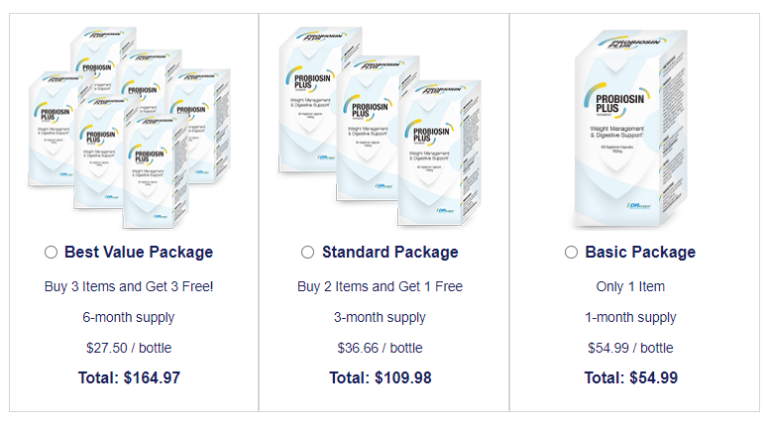Click the Best Value Package title
This screenshot has width=768, height=423.
coord(138,252)
